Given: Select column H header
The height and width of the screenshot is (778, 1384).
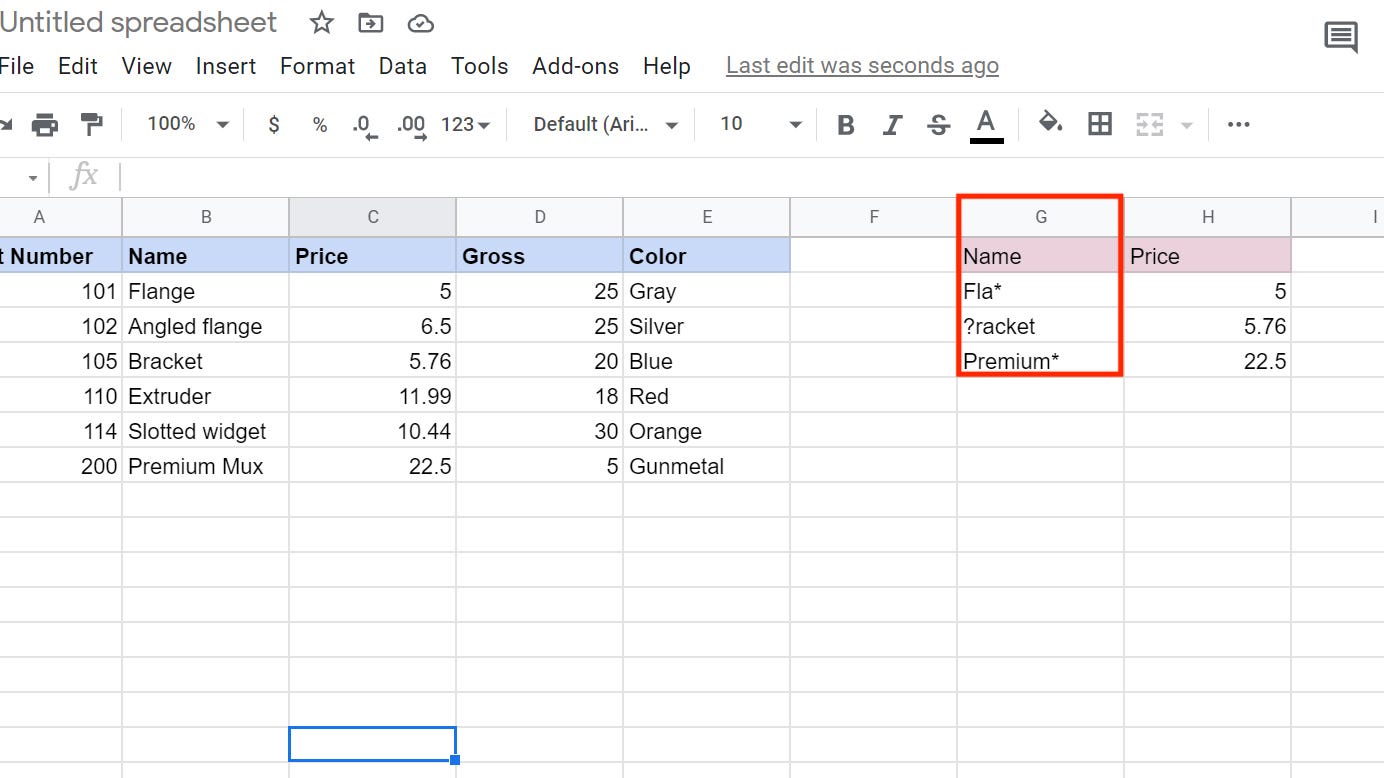Looking at the screenshot, I should tap(1208, 217).
